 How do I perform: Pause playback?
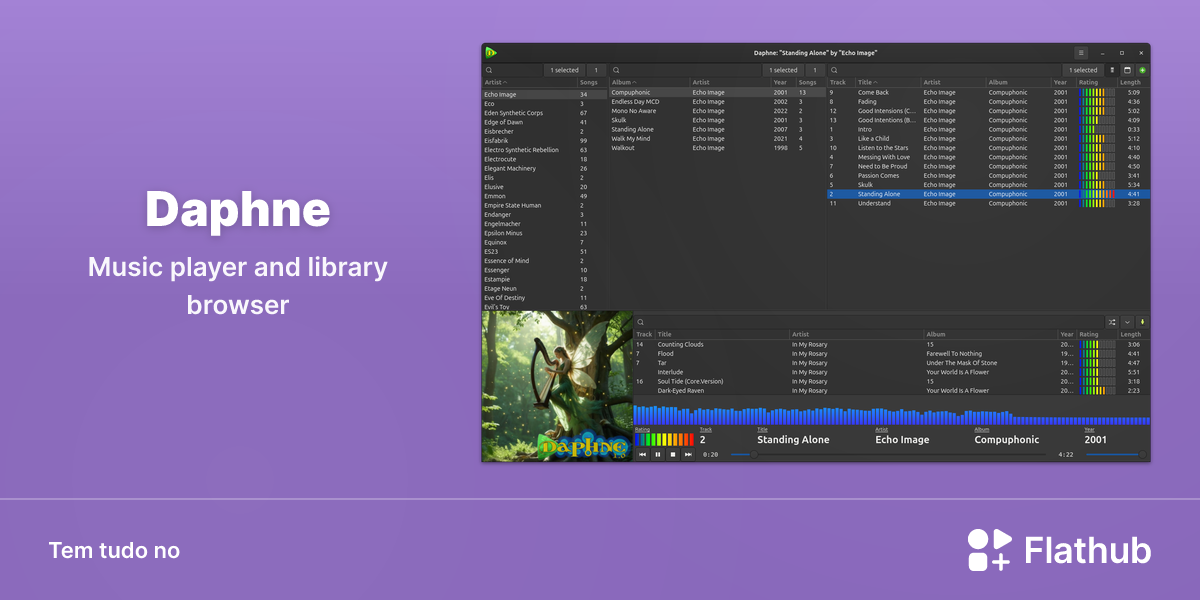click(658, 454)
